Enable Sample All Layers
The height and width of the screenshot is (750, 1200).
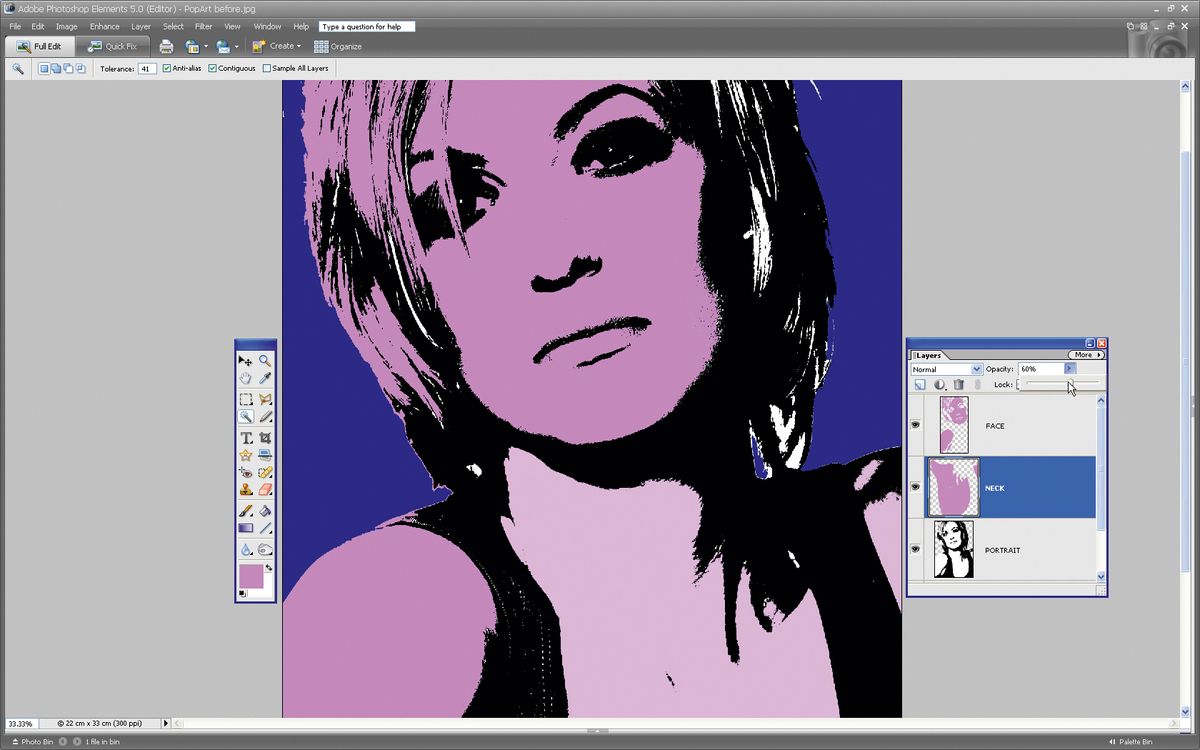click(x=266, y=68)
